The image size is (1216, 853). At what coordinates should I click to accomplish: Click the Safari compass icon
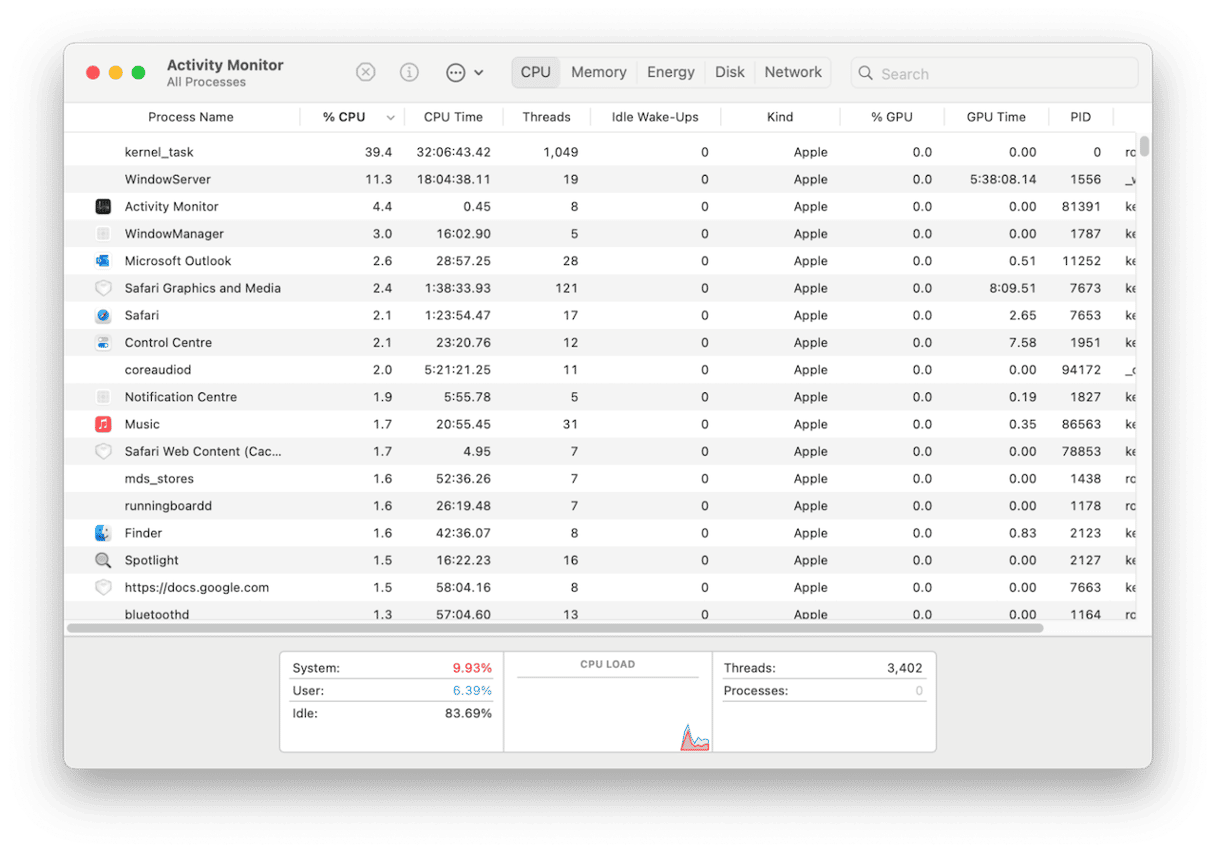pyautogui.click(x=103, y=315)
